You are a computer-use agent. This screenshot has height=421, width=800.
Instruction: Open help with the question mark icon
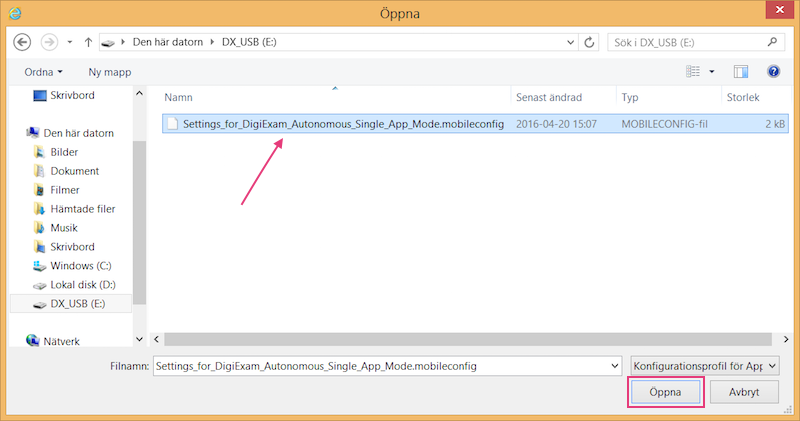pos(773,71)
